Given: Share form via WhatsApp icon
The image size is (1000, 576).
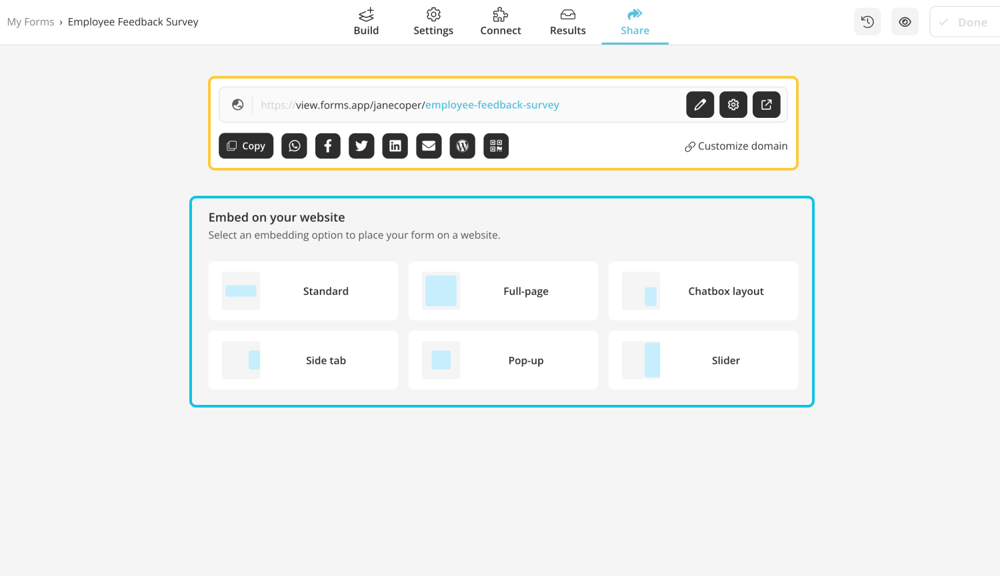Looking at the screenshot, I should (x=294, y=146).
